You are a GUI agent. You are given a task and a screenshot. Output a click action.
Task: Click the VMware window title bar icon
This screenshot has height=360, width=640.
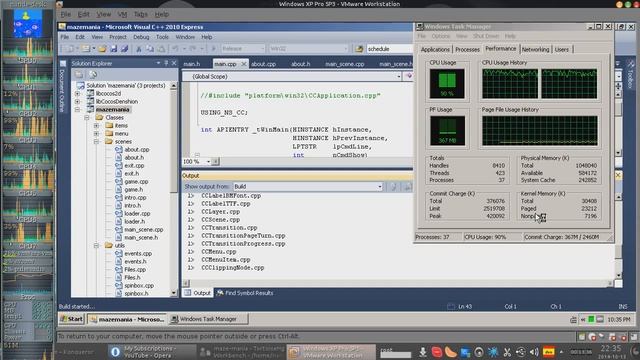point(60,4)
